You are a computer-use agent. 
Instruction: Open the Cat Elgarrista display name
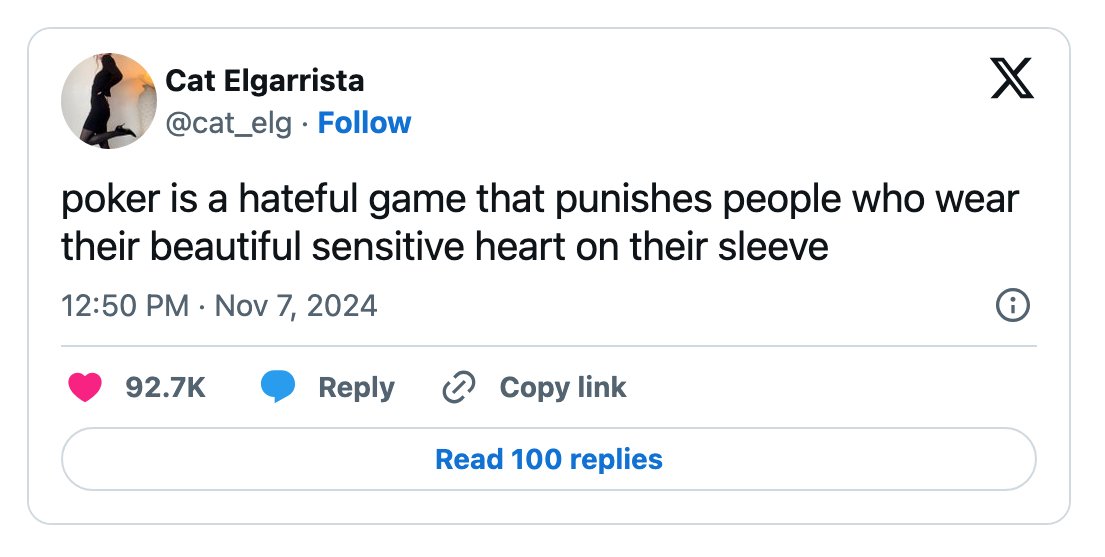point(264,80)
